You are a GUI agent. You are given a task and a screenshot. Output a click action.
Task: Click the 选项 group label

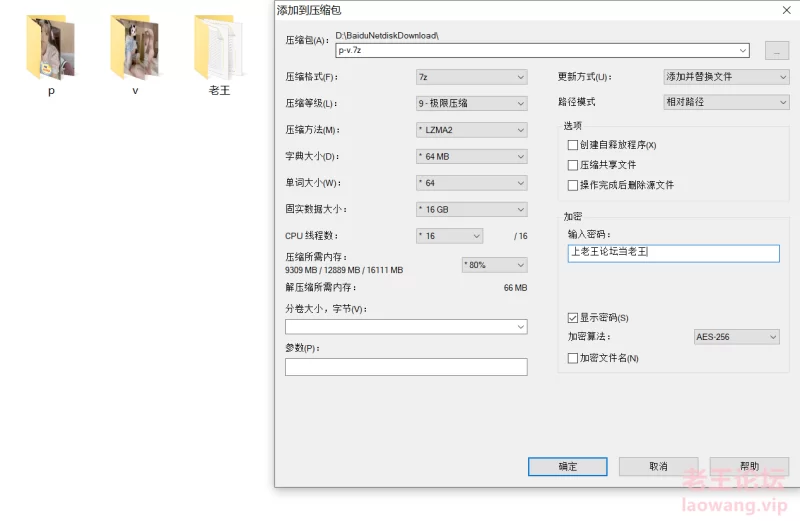pyautogui.click(x=572, y=126)
